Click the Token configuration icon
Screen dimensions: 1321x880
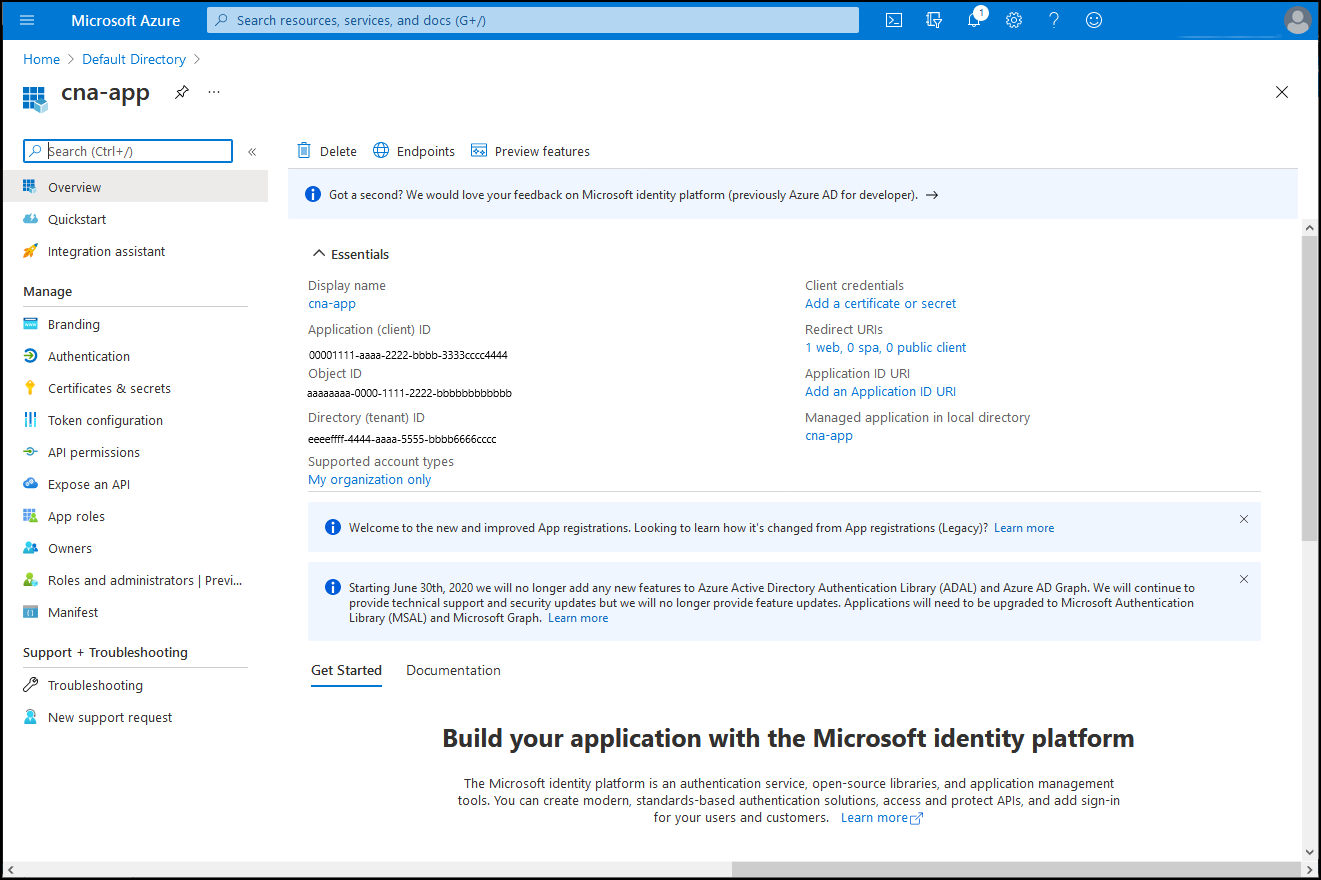(x=30, y=420)
